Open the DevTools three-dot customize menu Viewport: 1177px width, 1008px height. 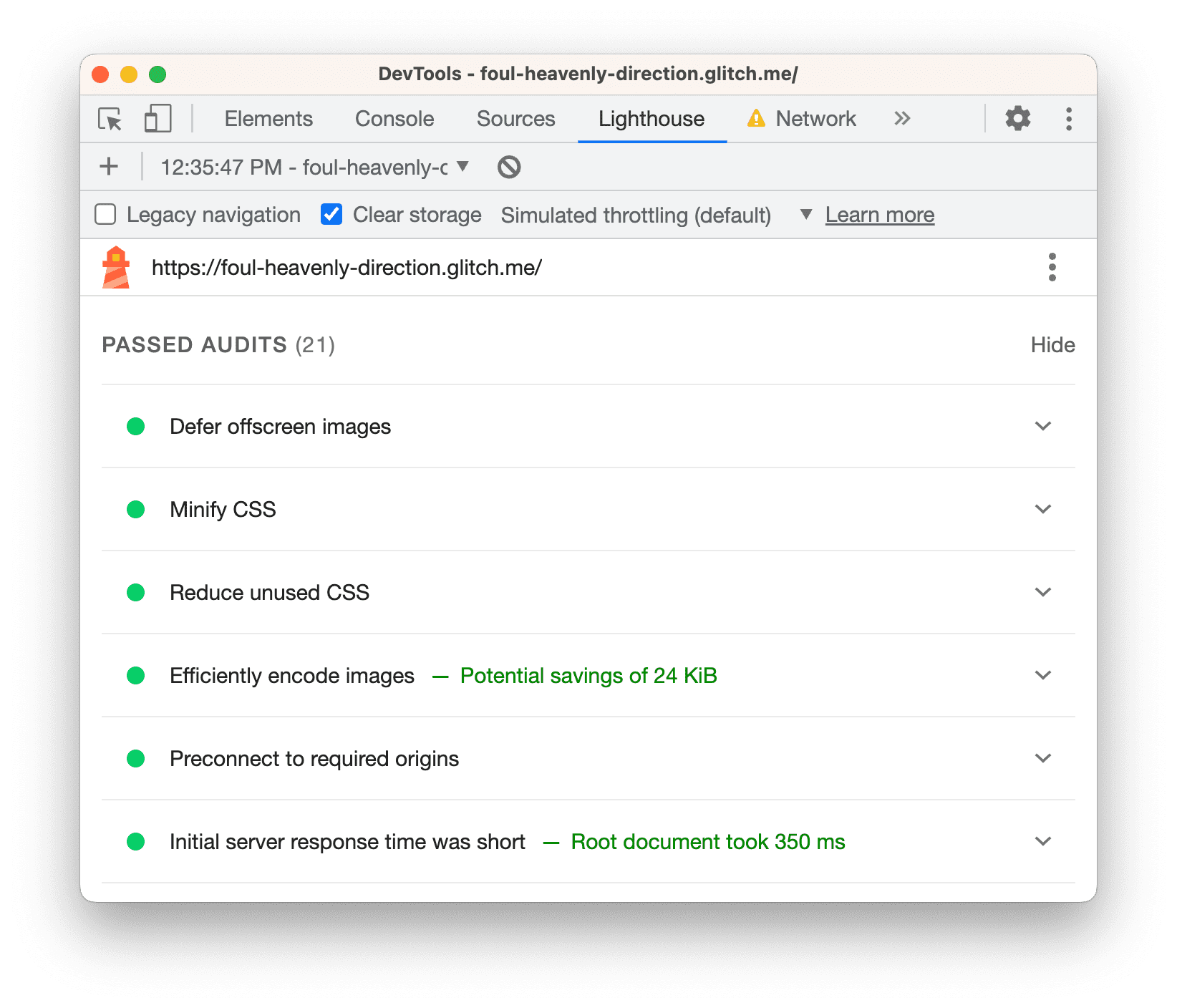(x=1068, y=119)
